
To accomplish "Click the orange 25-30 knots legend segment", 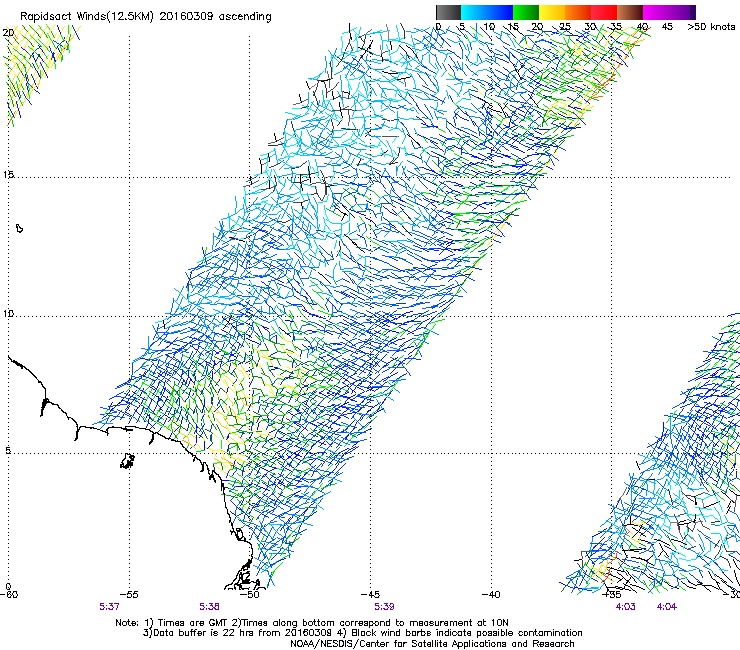I will pyautogui.click(x=578, y=12).
